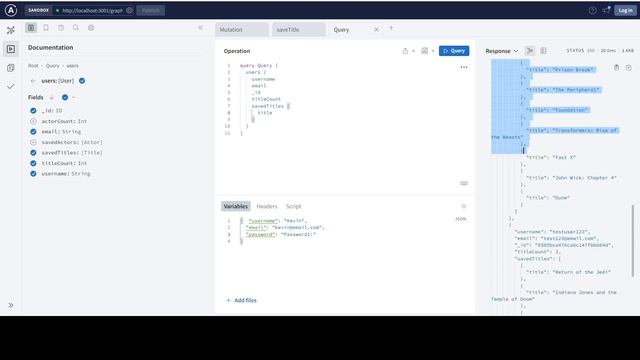The image size is (640, 360).
Task: Open the Response dropdown
Action: click(x=502, y=51)
